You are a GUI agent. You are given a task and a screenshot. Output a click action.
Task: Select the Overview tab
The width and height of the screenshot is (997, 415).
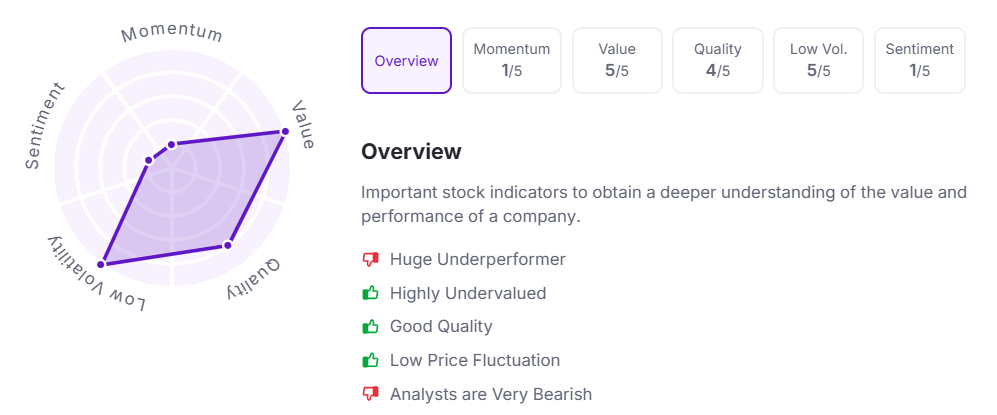coord(406,61)
